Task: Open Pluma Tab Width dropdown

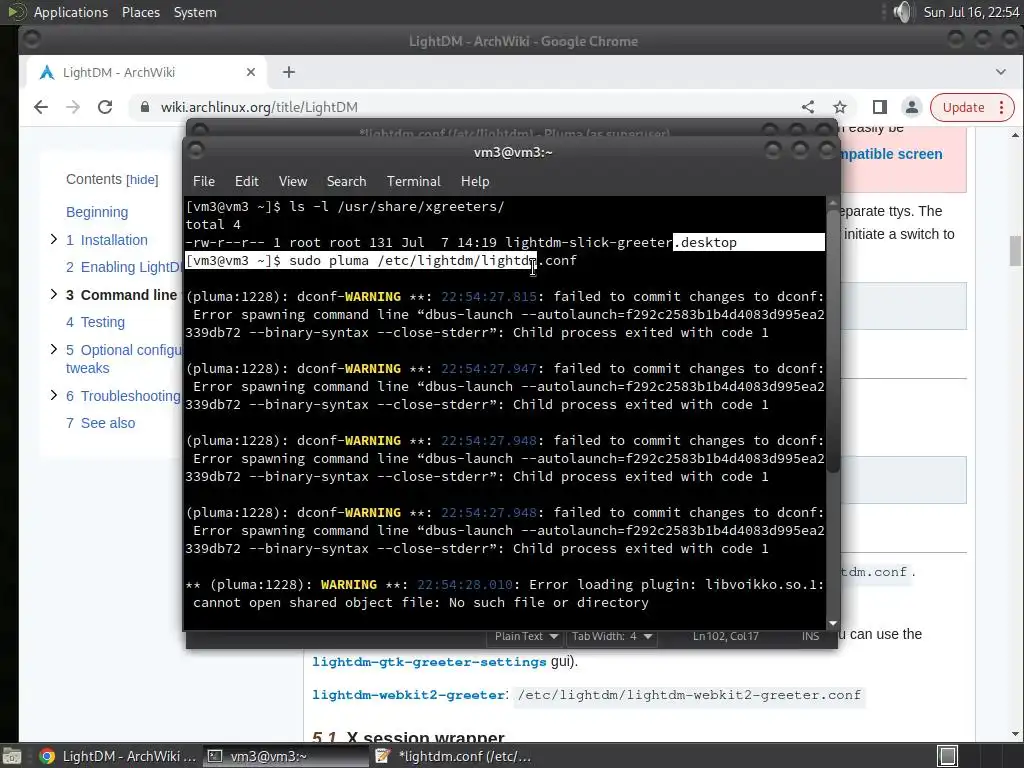Action: click(612, 636)
